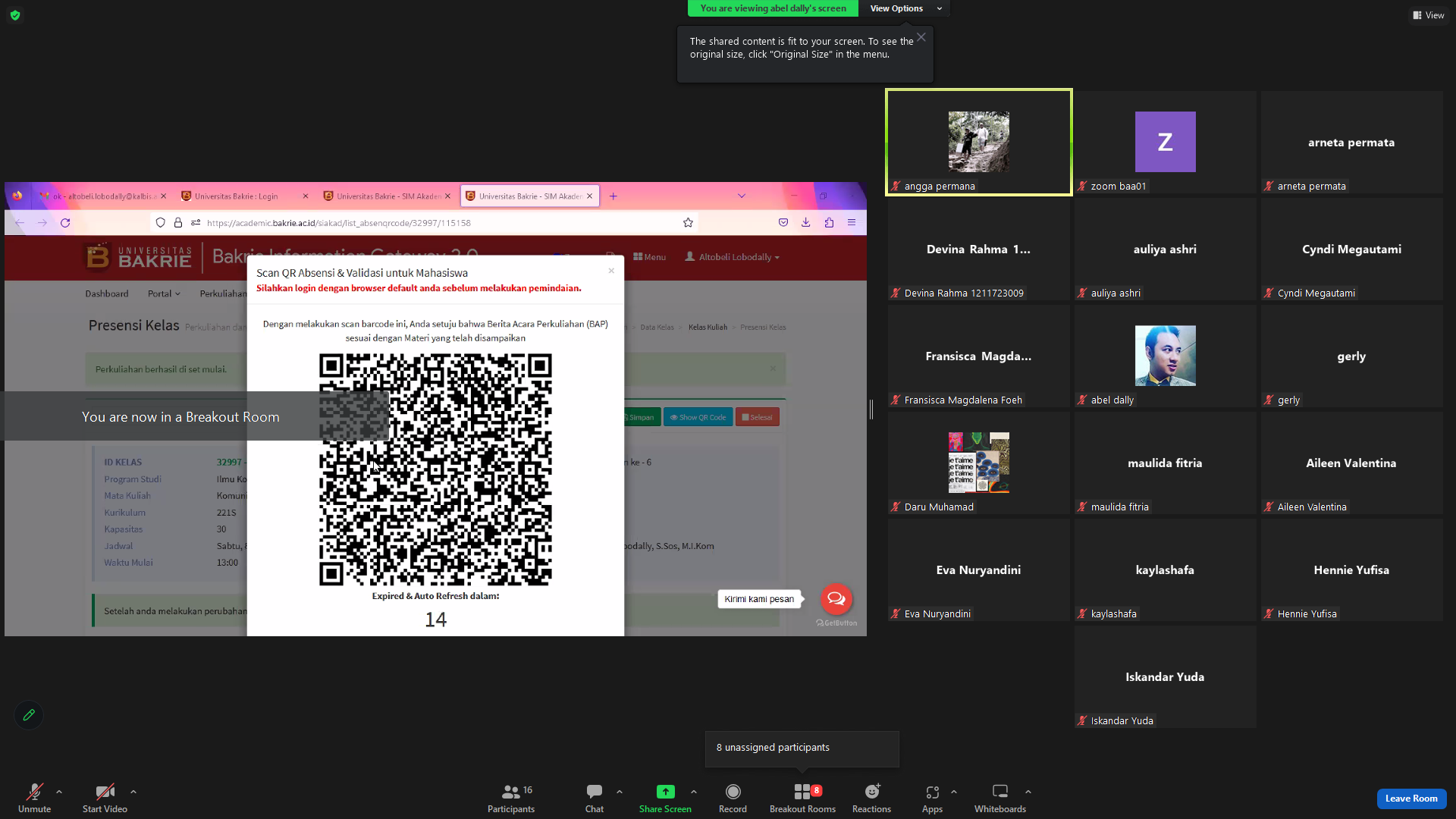The image size is (1456, 819).
Task: Click Selesai button
Action: coord(757,418)
